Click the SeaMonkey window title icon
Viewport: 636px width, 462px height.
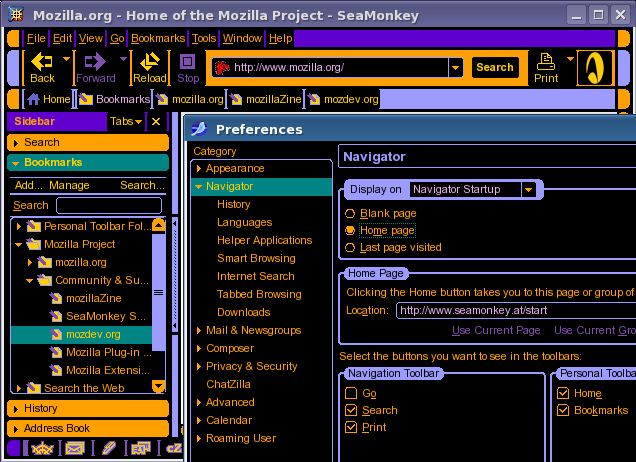[16, 15]
